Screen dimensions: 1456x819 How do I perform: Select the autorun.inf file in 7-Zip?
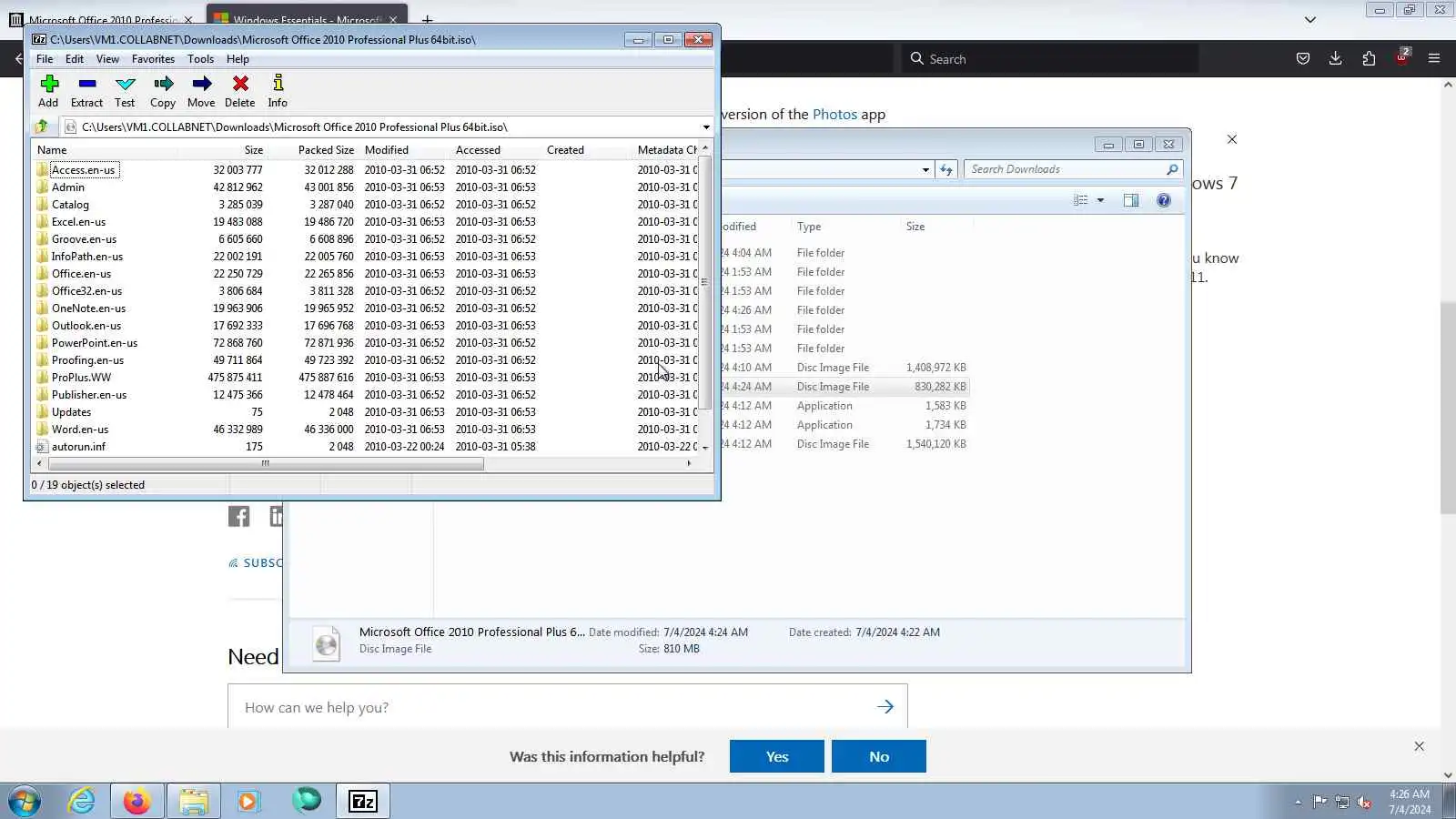click(78, 447)
